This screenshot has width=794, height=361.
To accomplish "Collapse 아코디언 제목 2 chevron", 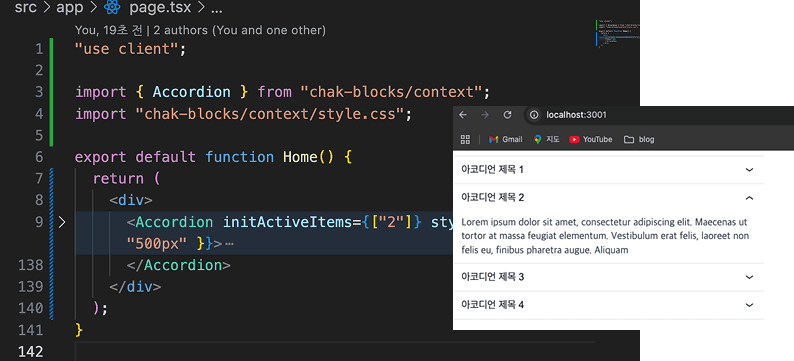I will [x=749, y=198].
